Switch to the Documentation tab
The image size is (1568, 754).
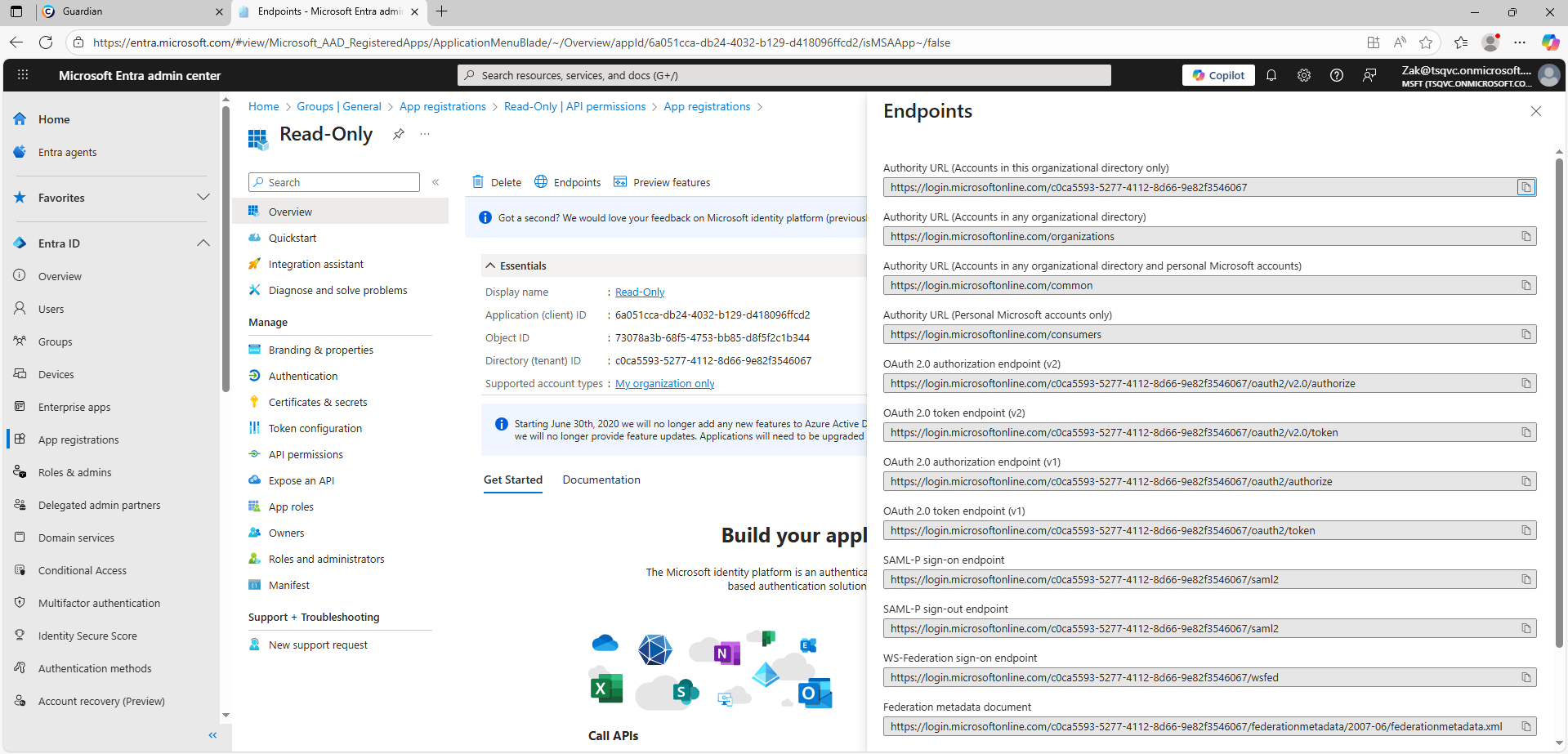click(x=601, y=480)
